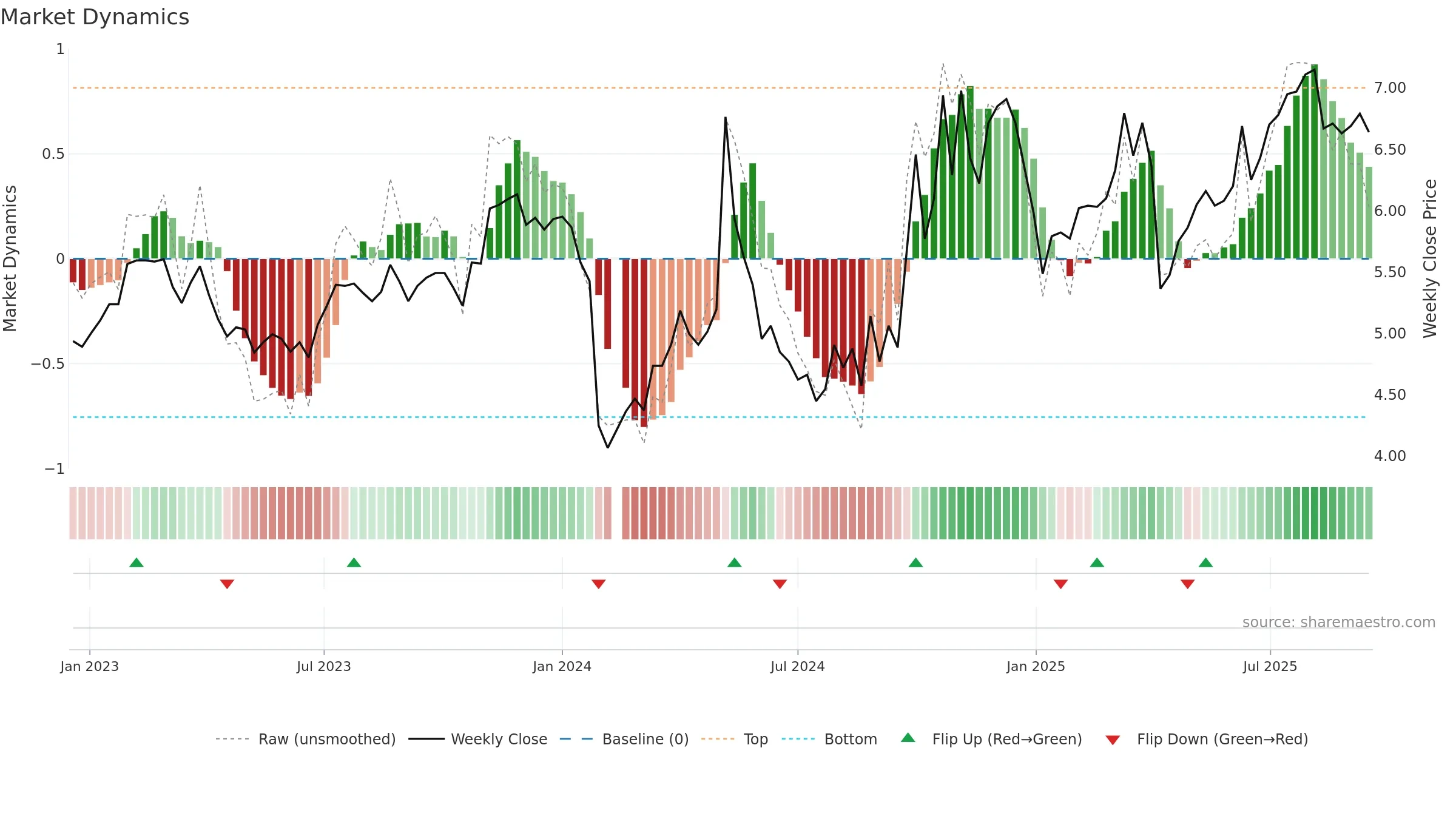Click the grey dashed Raw line sample in legend

[x=232, y=739]
